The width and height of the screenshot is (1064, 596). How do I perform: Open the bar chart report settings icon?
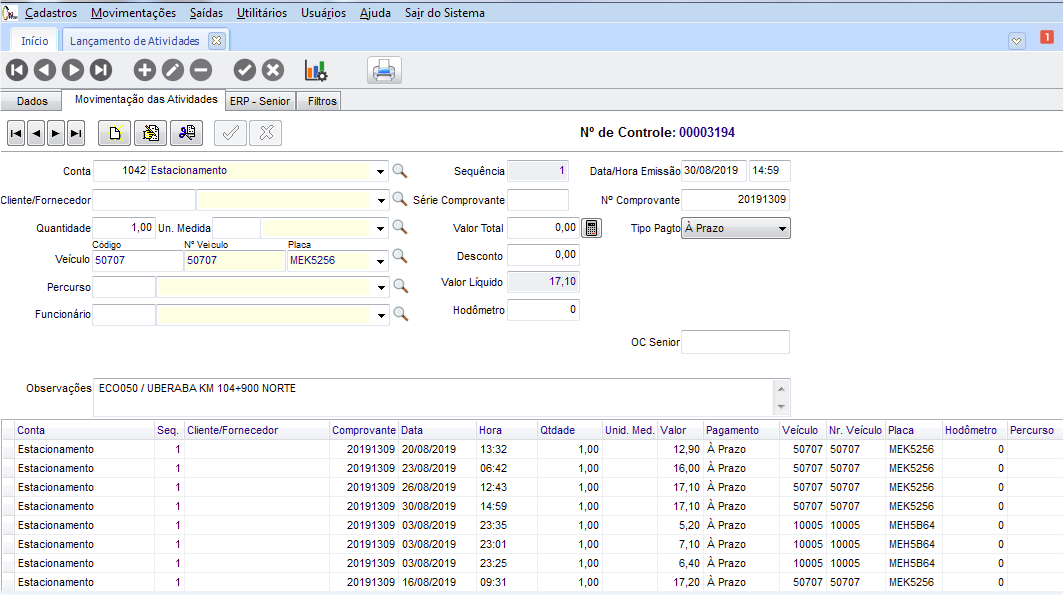tap(316, 70)
